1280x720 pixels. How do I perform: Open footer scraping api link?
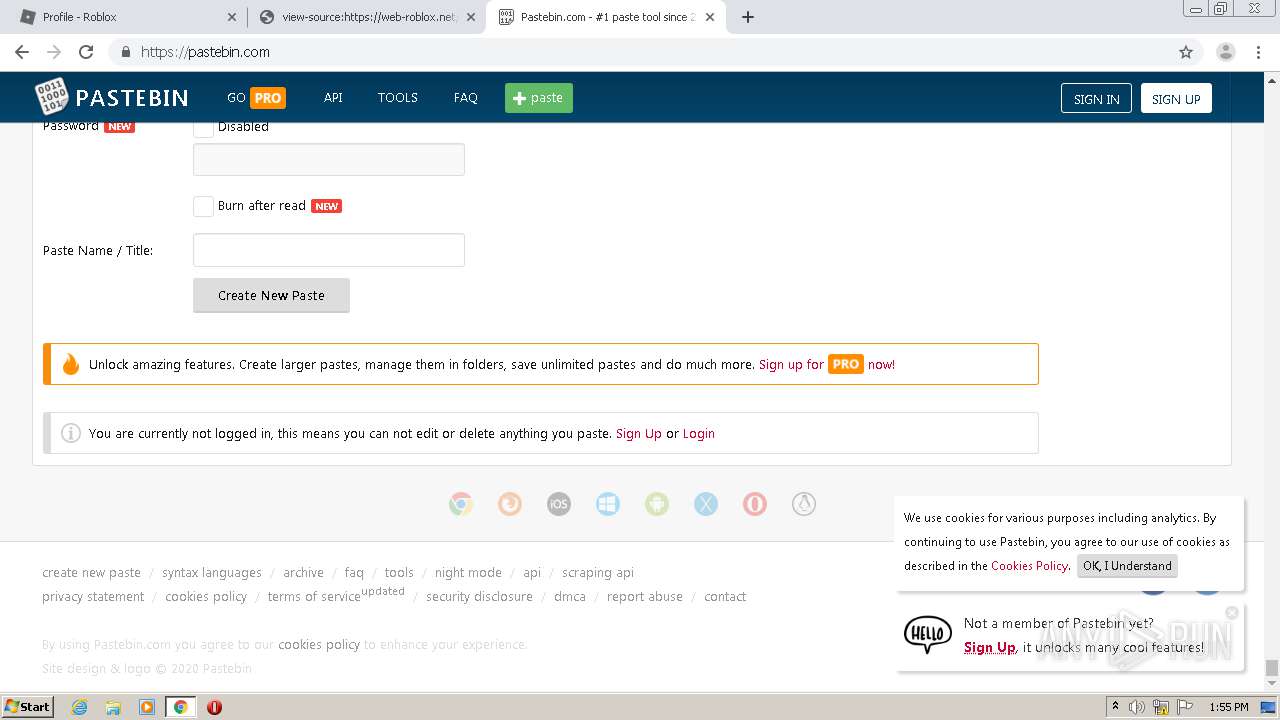point(598,573)
